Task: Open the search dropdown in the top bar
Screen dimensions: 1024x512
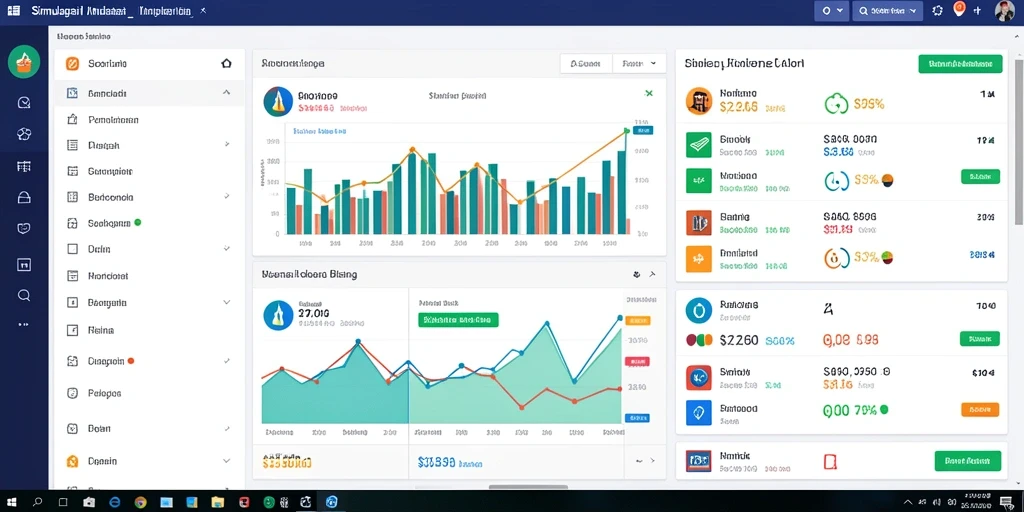Action: click(888, 10)
